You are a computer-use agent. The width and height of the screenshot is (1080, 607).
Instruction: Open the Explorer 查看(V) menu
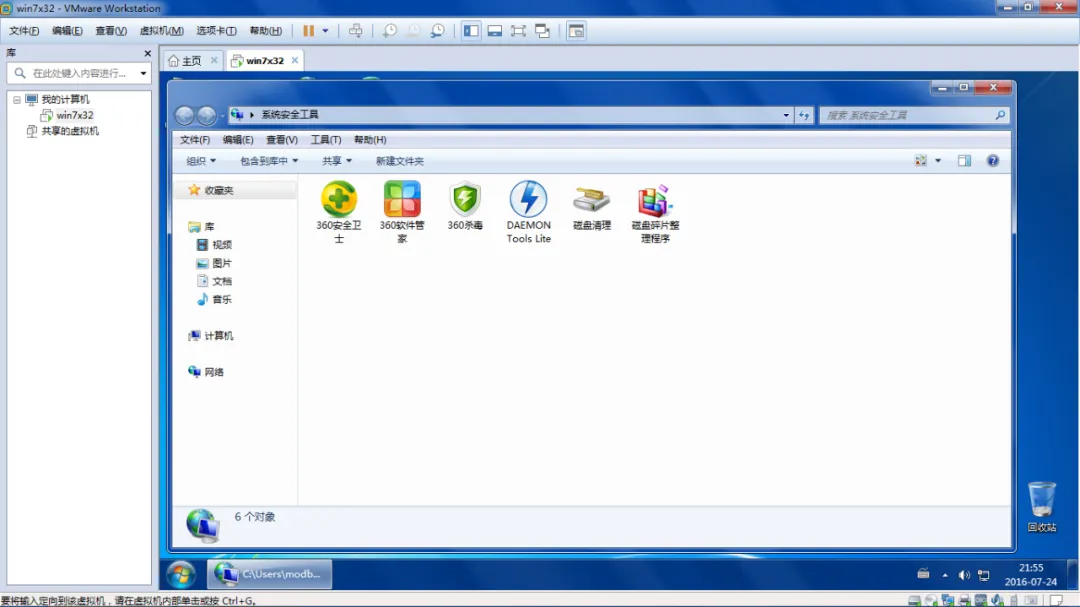pos(282,139)
